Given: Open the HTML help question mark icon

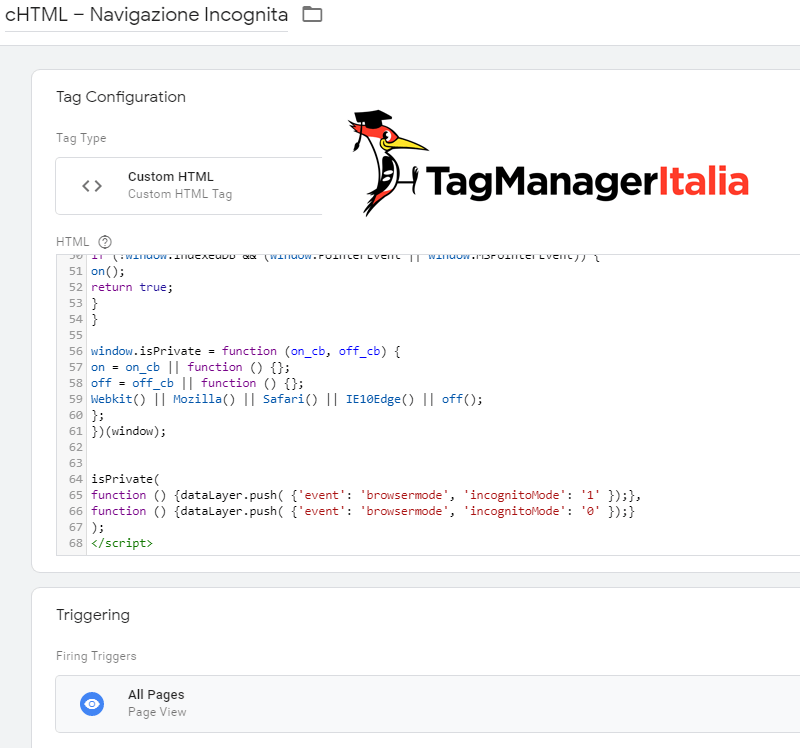Looking at the screenshot, I should [105, 241].
